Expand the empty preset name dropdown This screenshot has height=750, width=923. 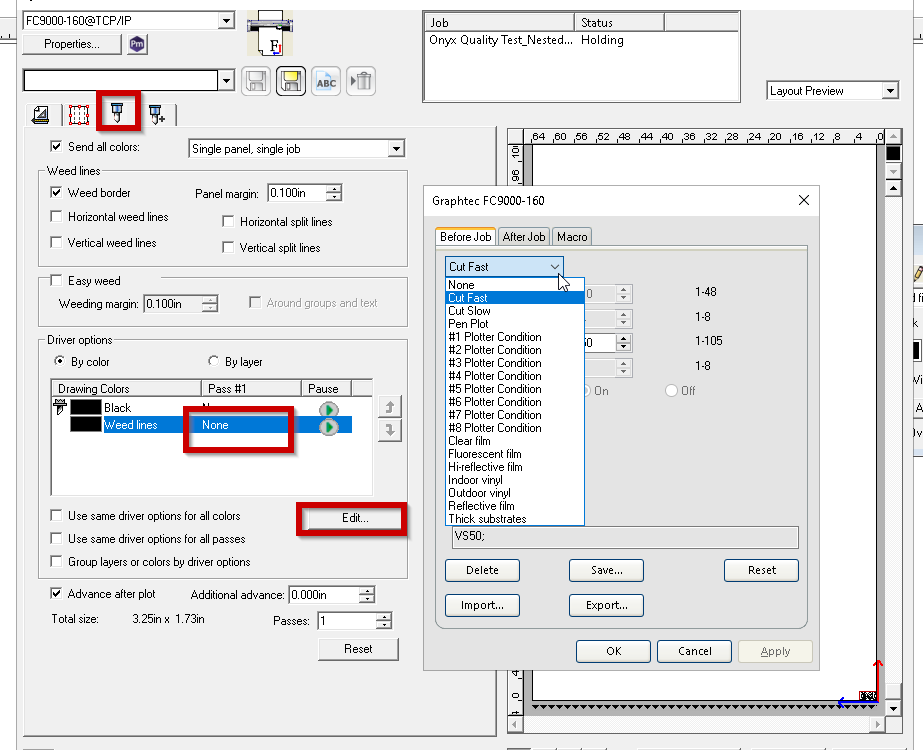click(x=226, y=81)
